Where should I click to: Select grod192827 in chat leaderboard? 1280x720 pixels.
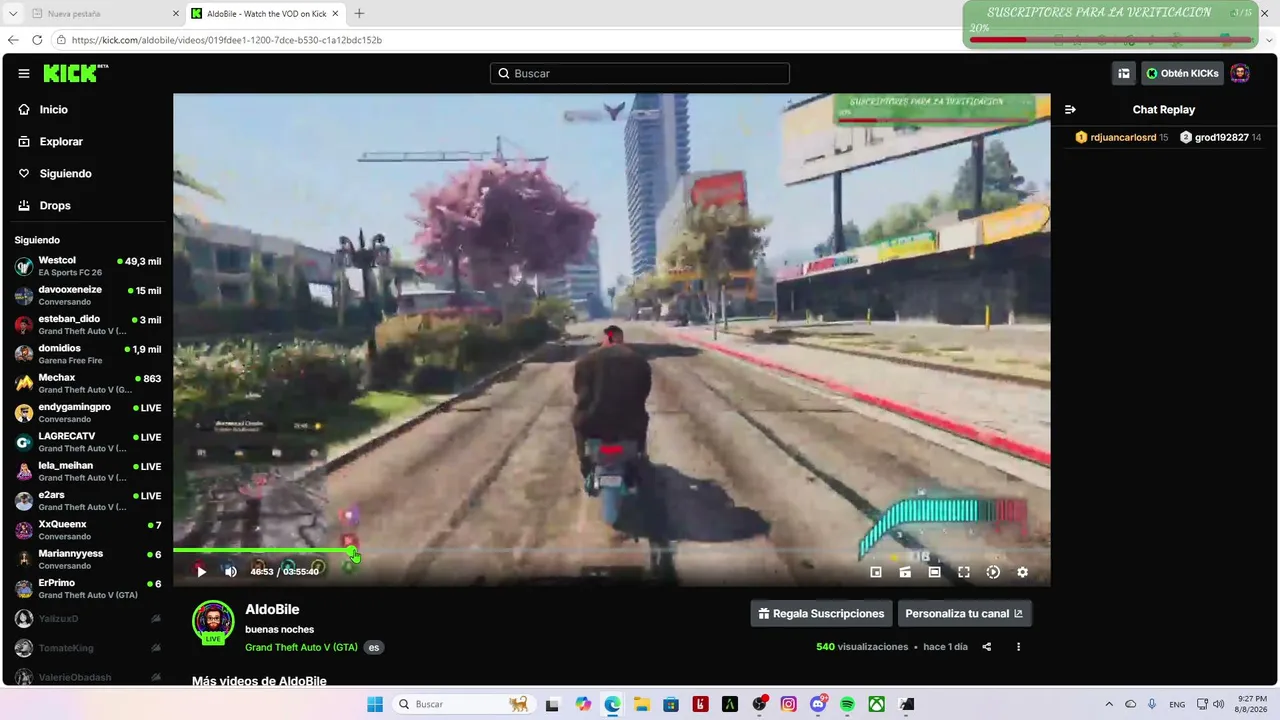tap(1220, 138)
